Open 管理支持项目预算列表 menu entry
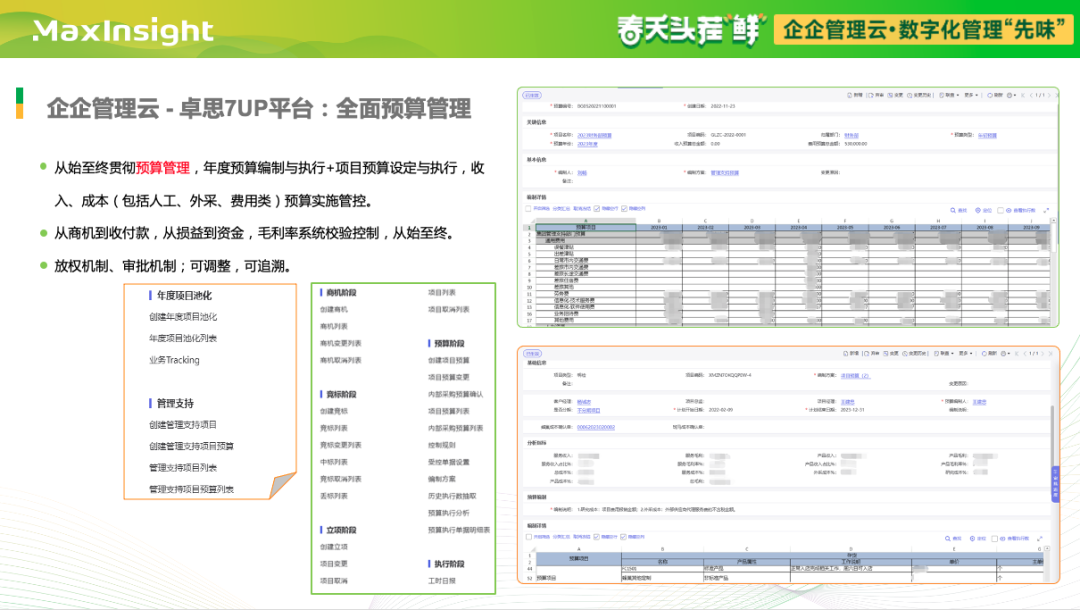 (191, 490)
